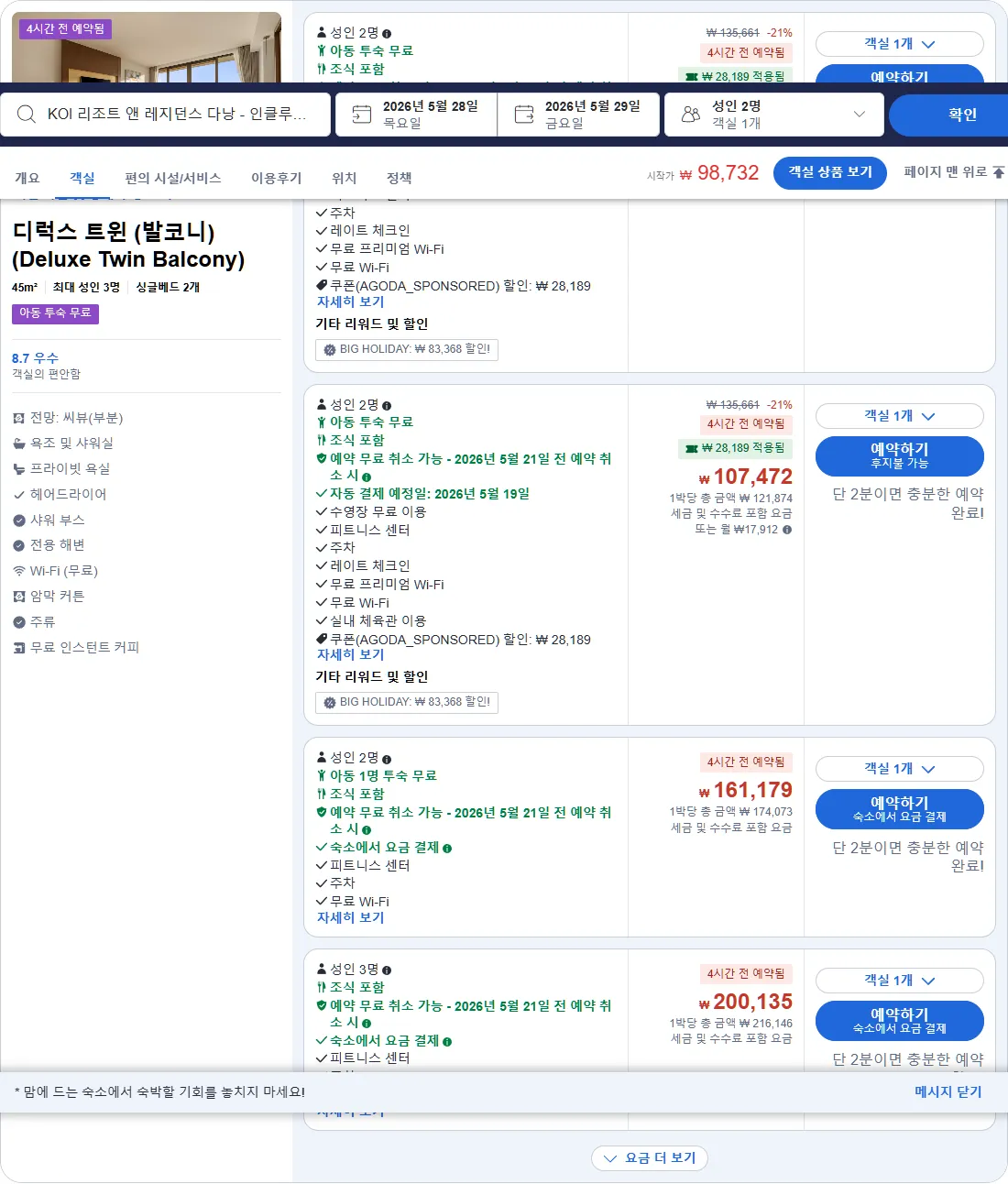Switch to the 편의 시설/서비스 tab

(x=173, y=178)
